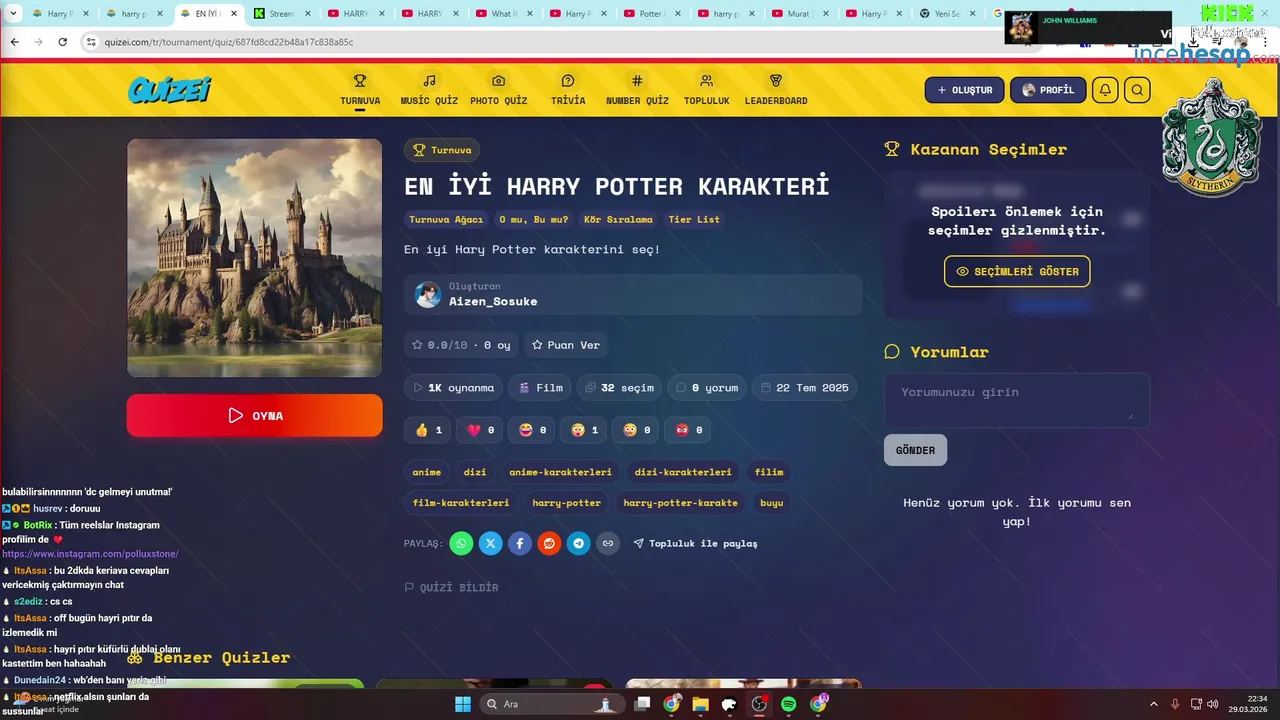The width and height of the screenshot is (1280, 720).
Task: Open the 'dizi-karakterleri' tag
Action: point(683,472)
